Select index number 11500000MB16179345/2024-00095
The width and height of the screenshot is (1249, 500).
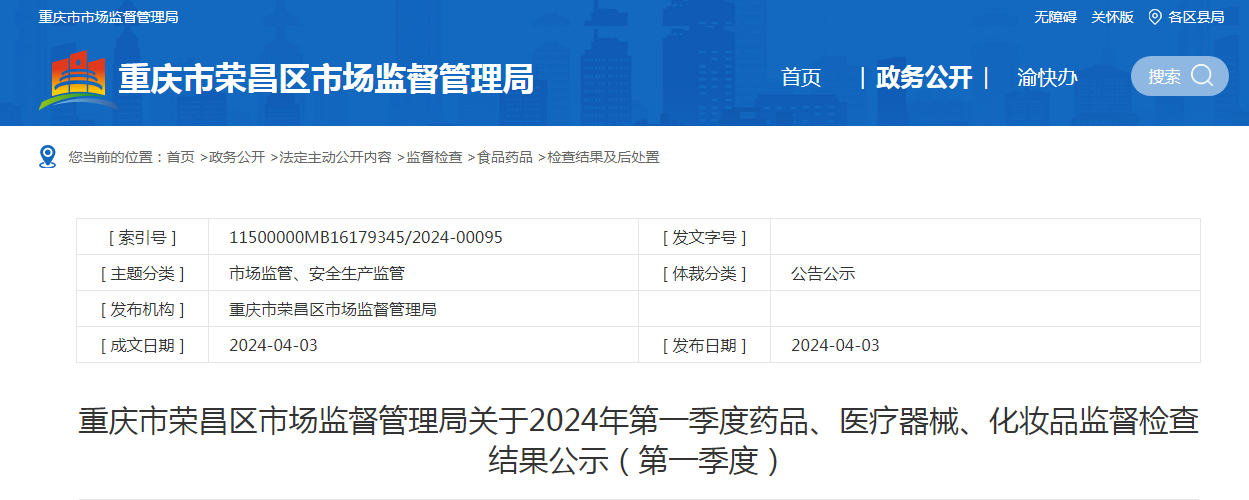pyautogui.click(x=366, y=237)
